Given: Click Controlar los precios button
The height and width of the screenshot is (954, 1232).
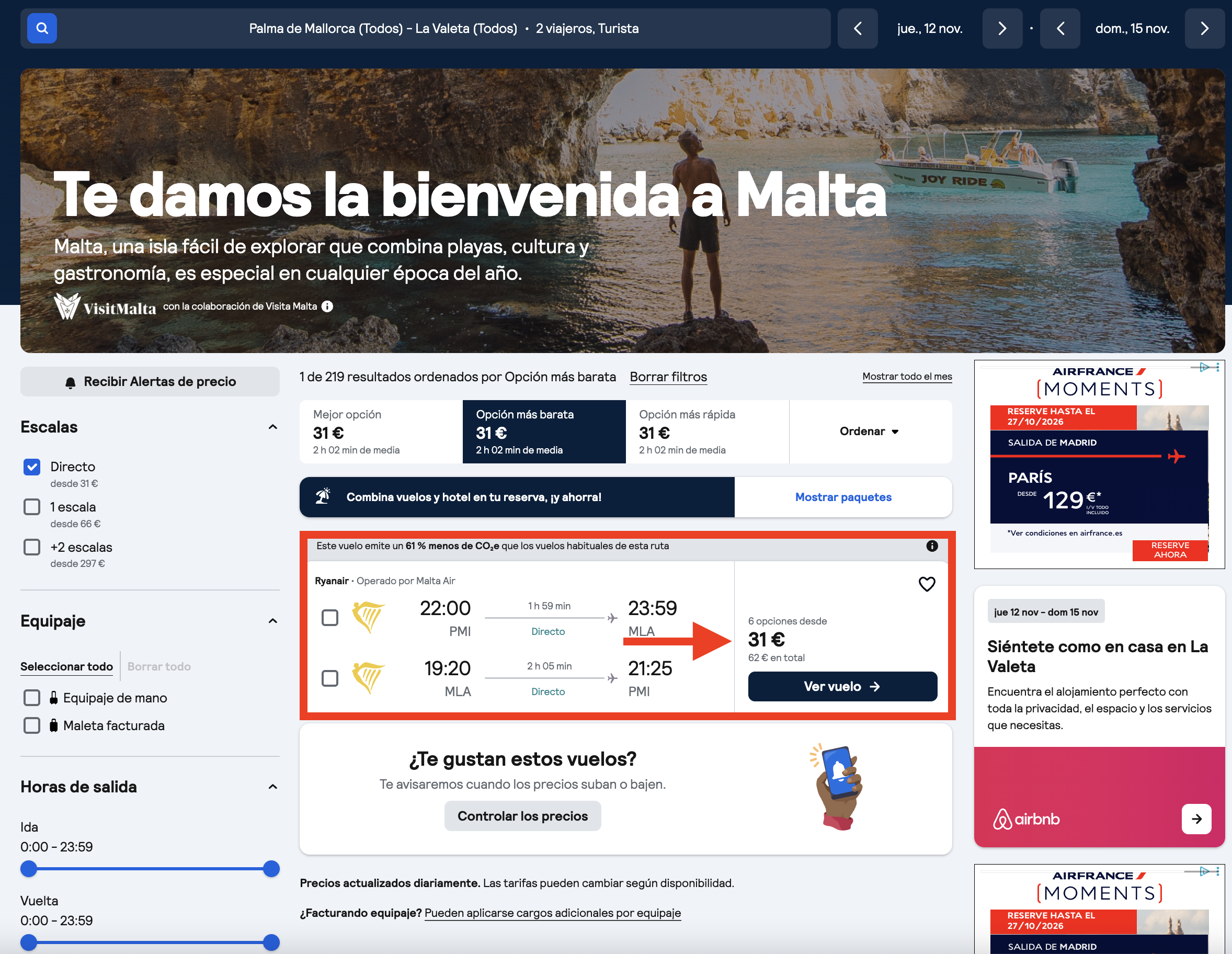Looking at the screenshot, I should [x=522, y=816].
